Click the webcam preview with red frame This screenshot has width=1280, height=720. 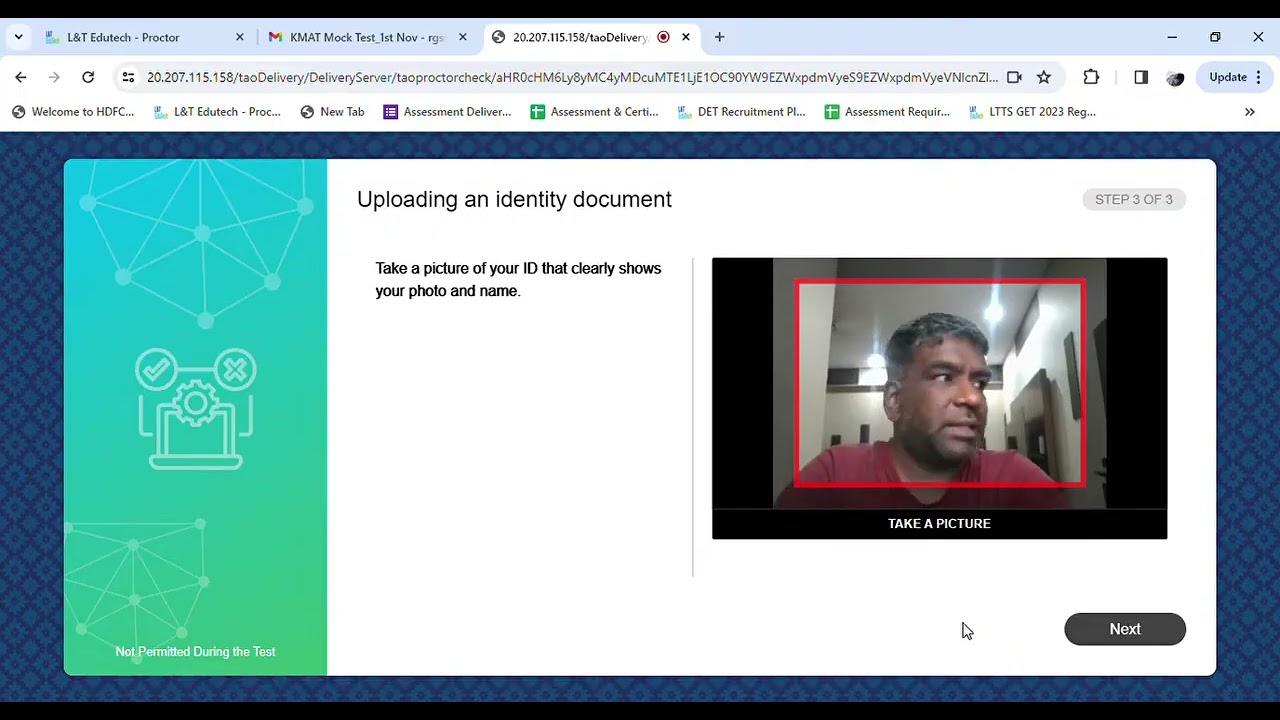[939, 384]
